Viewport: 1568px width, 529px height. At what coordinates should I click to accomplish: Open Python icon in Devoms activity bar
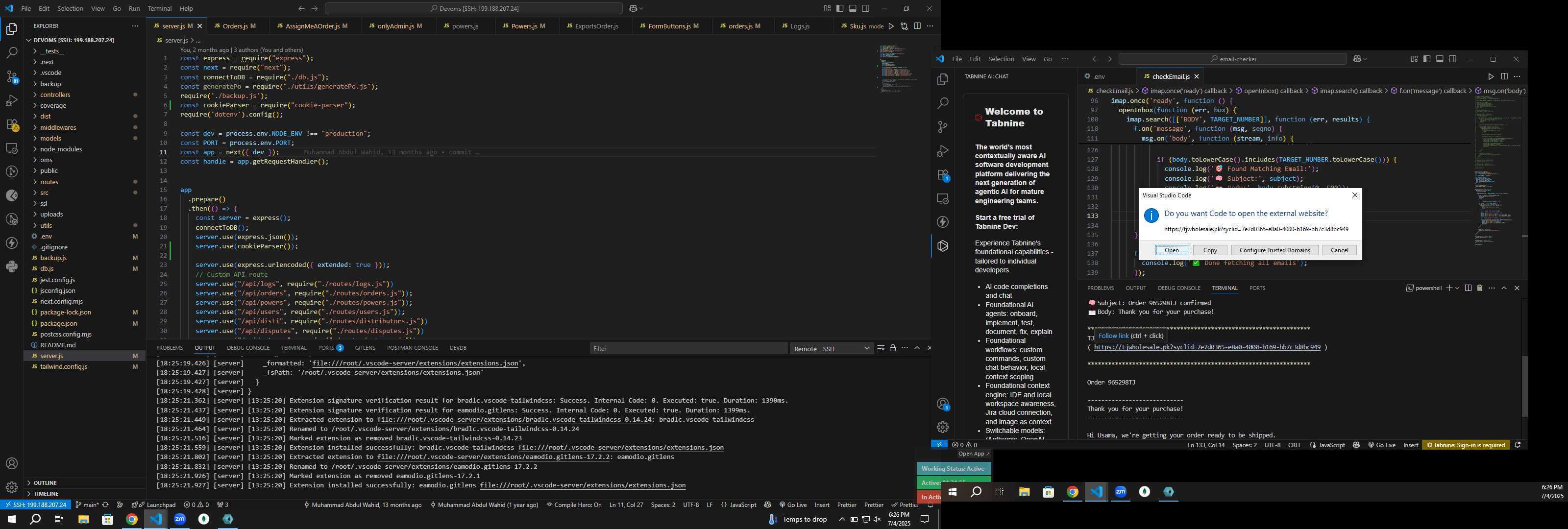point(12,266)
